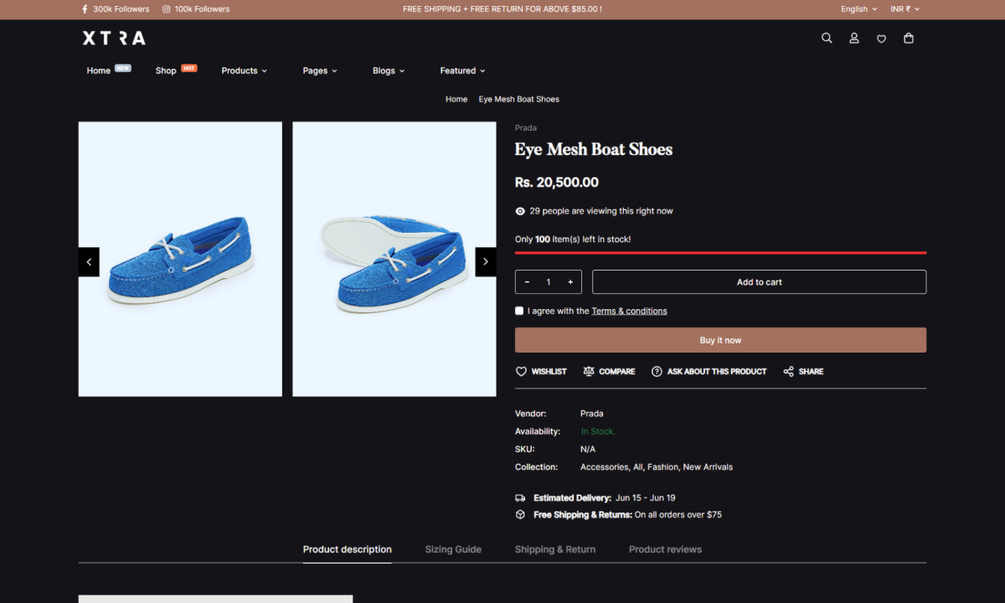The width and height of the screenshot is (1005, 603).
Task: Click the In Stock availability text
Action: 597,432
